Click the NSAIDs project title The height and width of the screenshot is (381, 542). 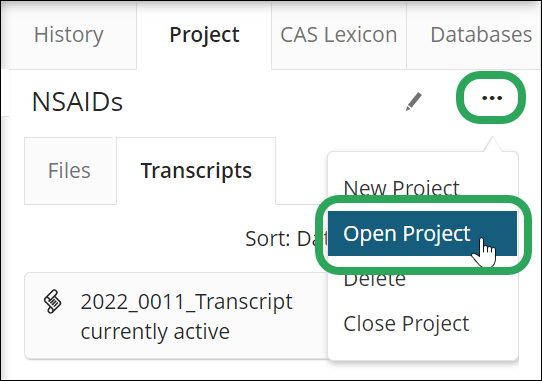(x=77, y=102)
